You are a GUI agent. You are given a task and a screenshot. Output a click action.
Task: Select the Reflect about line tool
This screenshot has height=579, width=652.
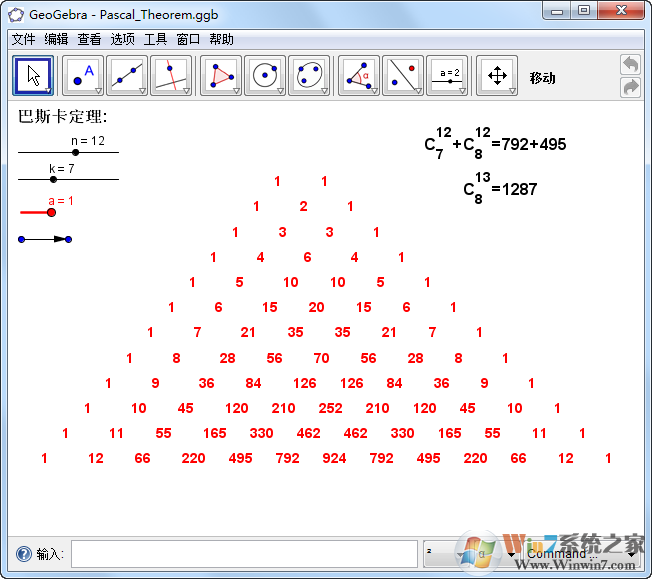(403, 76)
